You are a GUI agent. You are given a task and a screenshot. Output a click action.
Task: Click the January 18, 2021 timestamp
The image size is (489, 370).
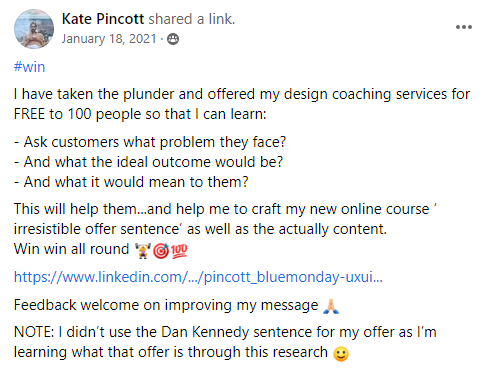pos(109,39)
